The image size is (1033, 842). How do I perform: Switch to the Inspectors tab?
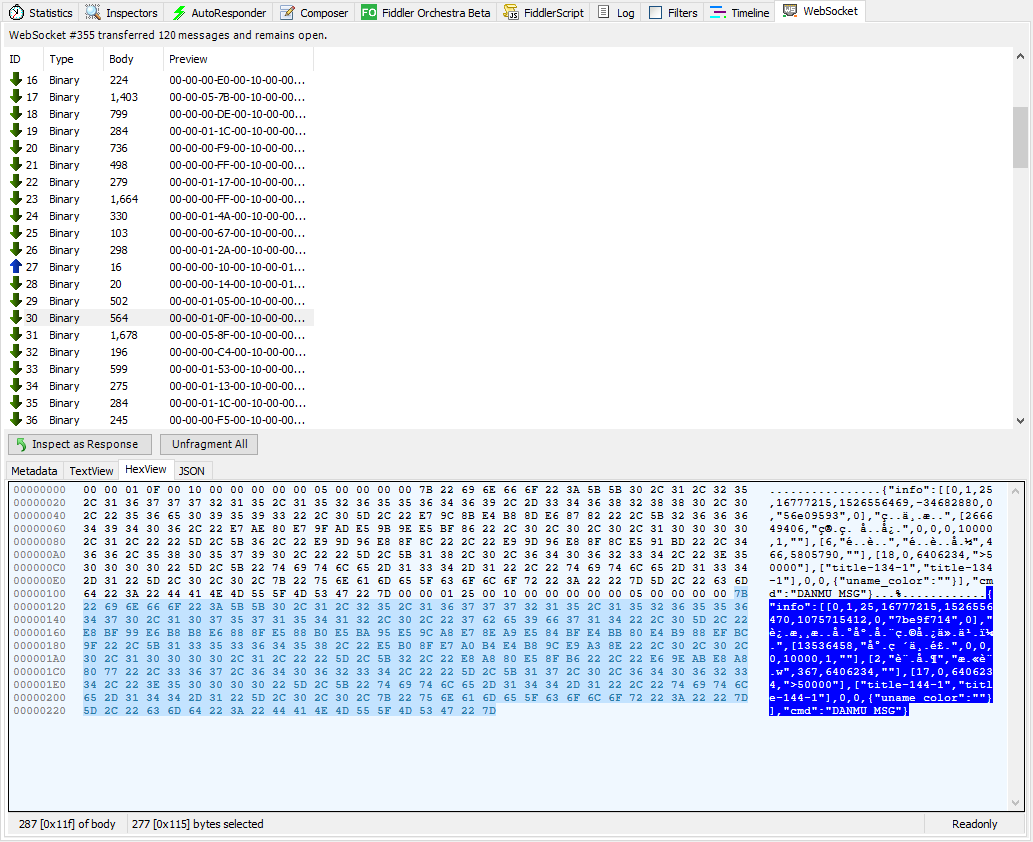coord(121,13)
